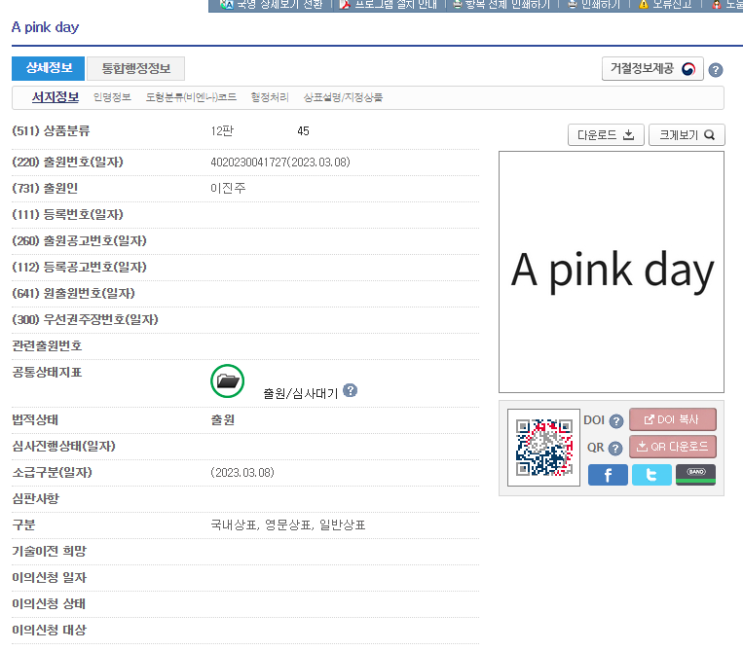The height and width of the screenshot is (651, 743).
Task: Click the (641) 원출원번호(일자) label
Action: (73, 293)
